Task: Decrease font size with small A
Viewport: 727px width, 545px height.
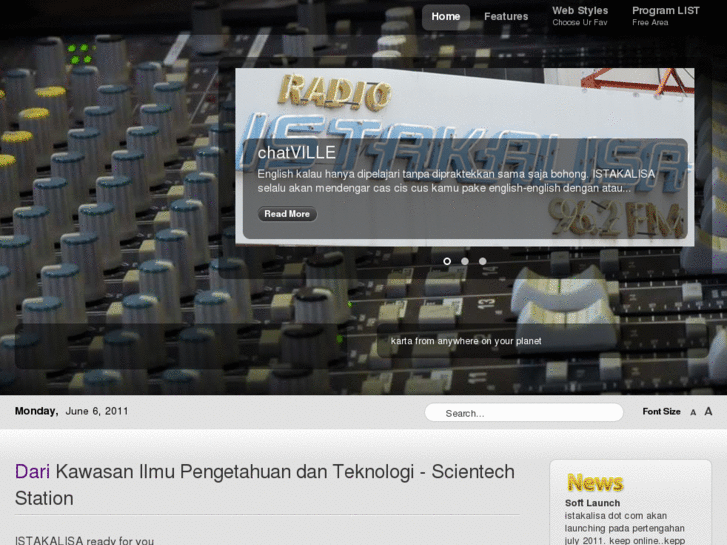Action: [693, 412]
